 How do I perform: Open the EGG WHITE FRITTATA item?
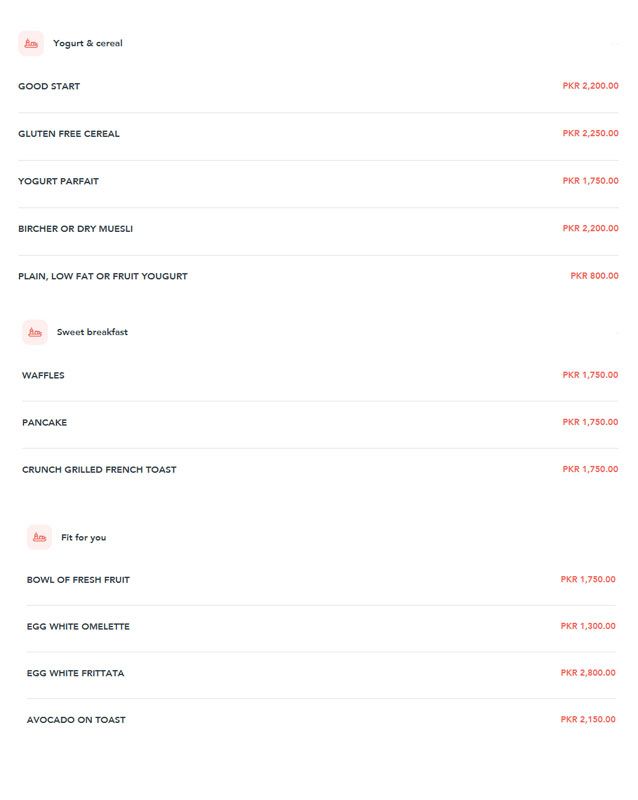(321, 673)
